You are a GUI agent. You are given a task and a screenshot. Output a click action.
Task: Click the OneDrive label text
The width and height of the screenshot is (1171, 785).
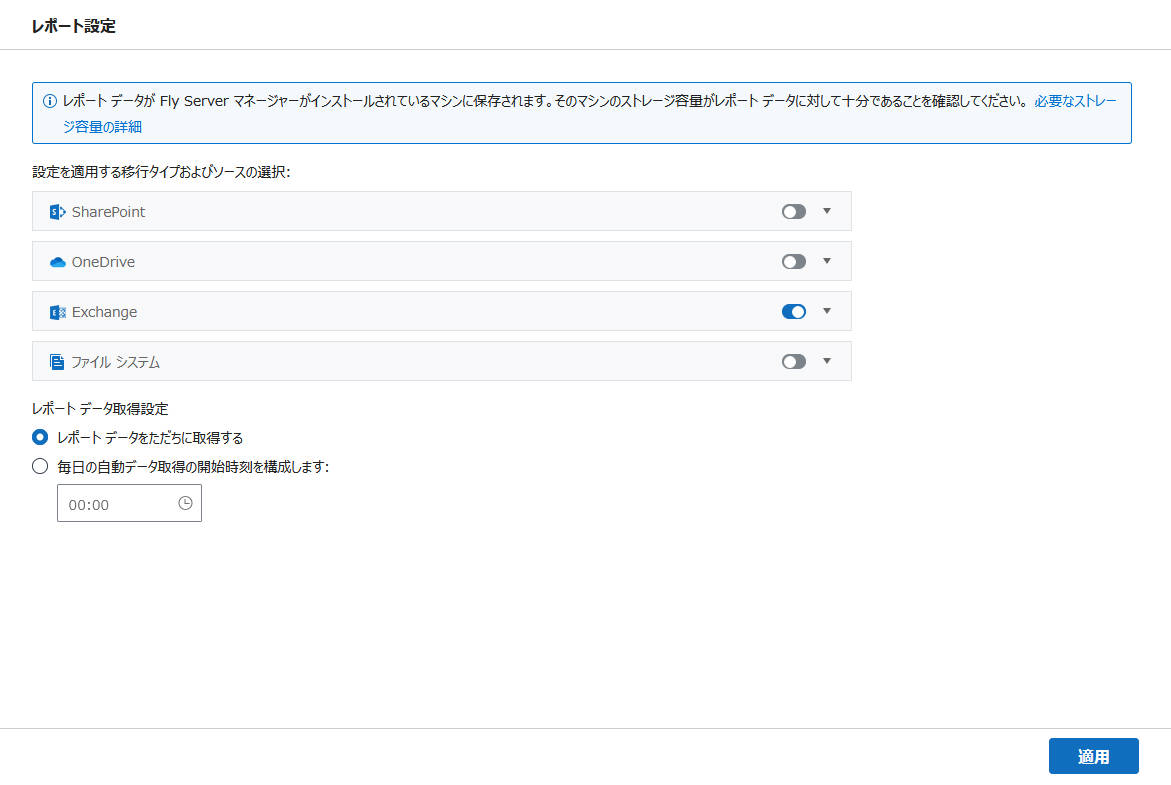tap(103, 262)
